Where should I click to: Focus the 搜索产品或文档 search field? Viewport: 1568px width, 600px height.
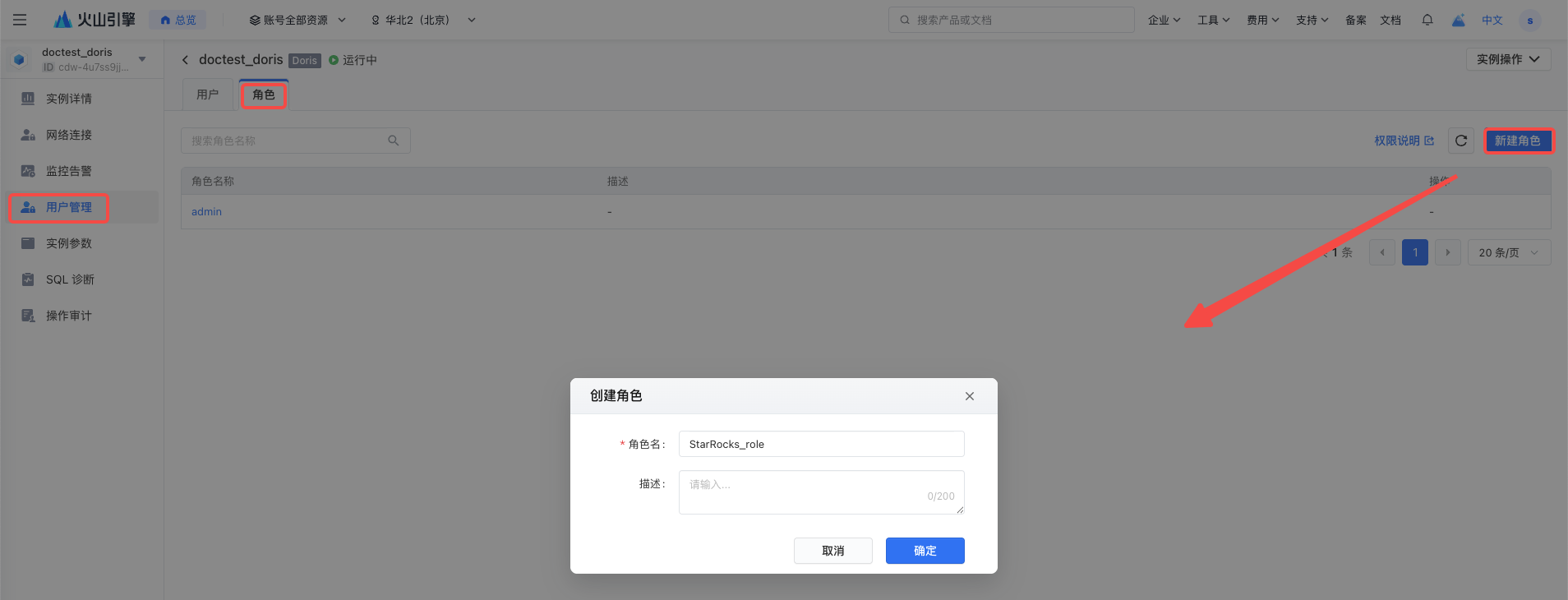1012,20
